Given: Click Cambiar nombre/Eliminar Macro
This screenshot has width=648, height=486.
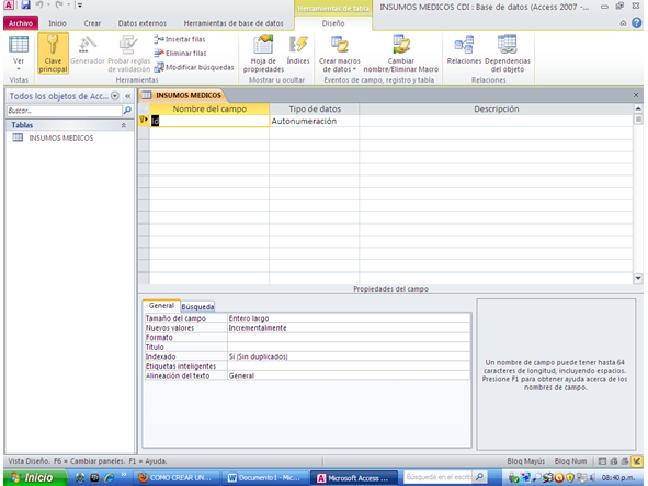Looking at the screenshot, I should [401, 54].
